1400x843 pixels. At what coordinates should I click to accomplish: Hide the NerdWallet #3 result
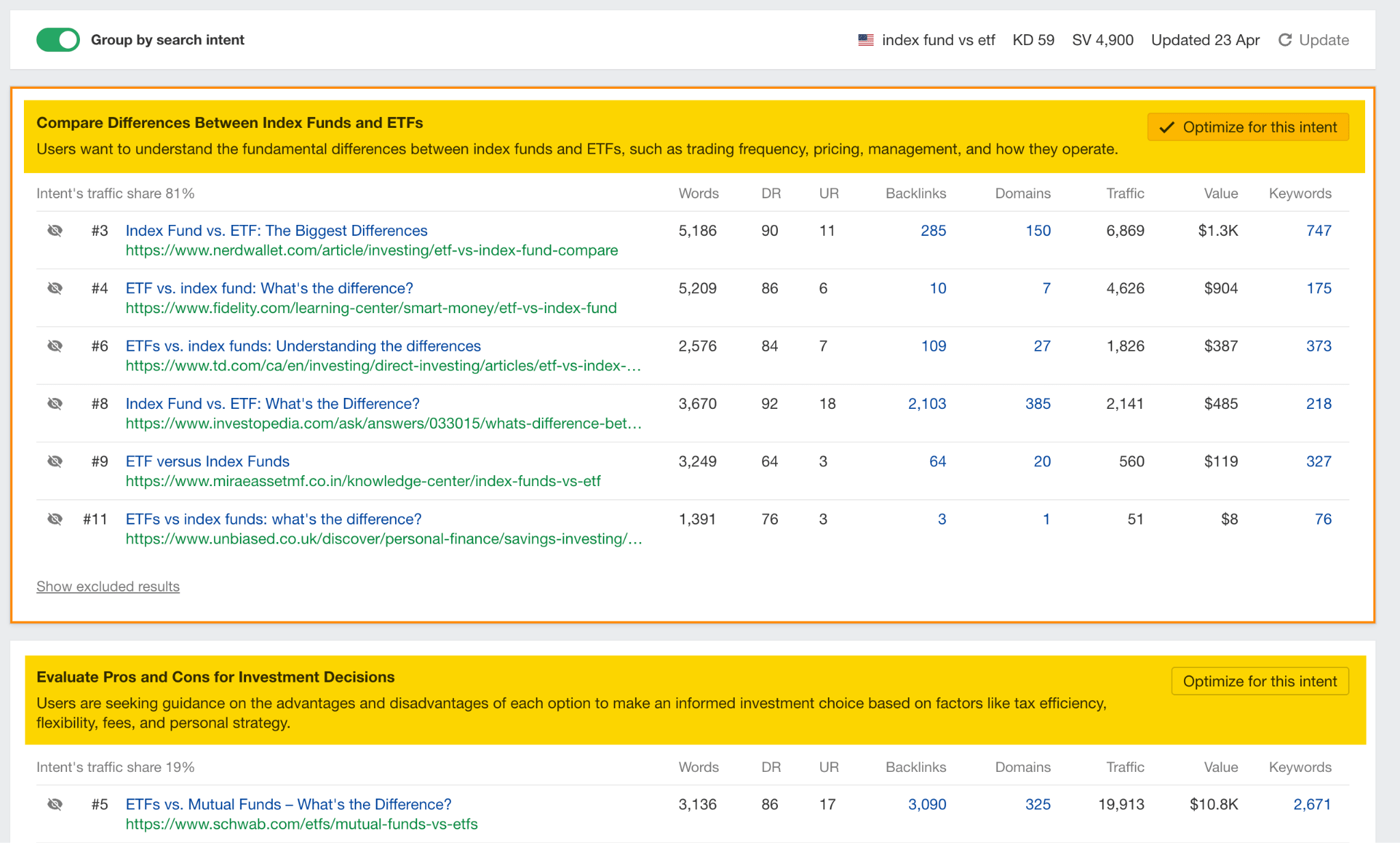pyautogui.click(x=55, y=230)
